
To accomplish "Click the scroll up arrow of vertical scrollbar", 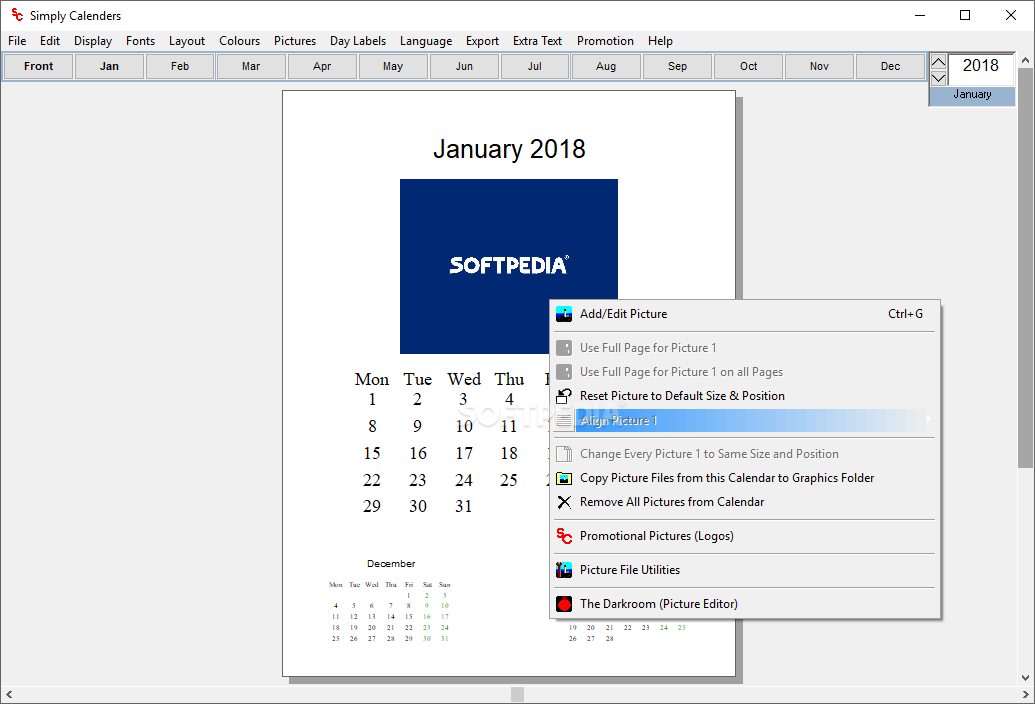I will [1025, 60].
